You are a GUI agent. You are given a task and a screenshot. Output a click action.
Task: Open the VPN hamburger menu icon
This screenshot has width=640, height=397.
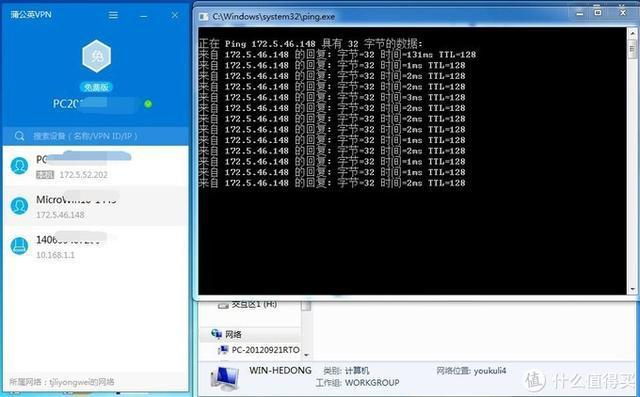[x=113, y=15]
